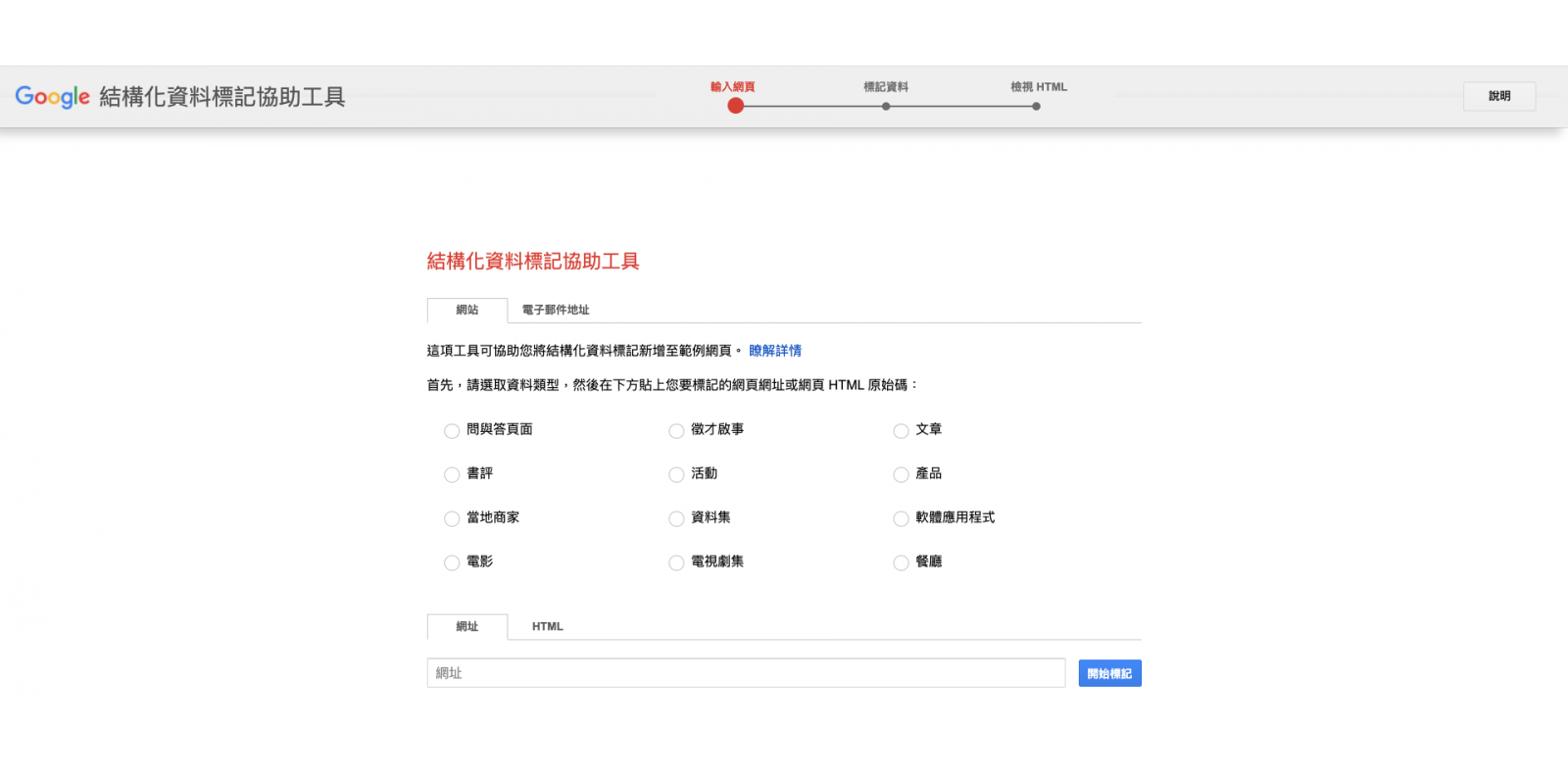The height and width of the screenshot is (775, 1568).
Task: Click the Google logo in the header
Action: pyautogui.click(x=52, y=97)
